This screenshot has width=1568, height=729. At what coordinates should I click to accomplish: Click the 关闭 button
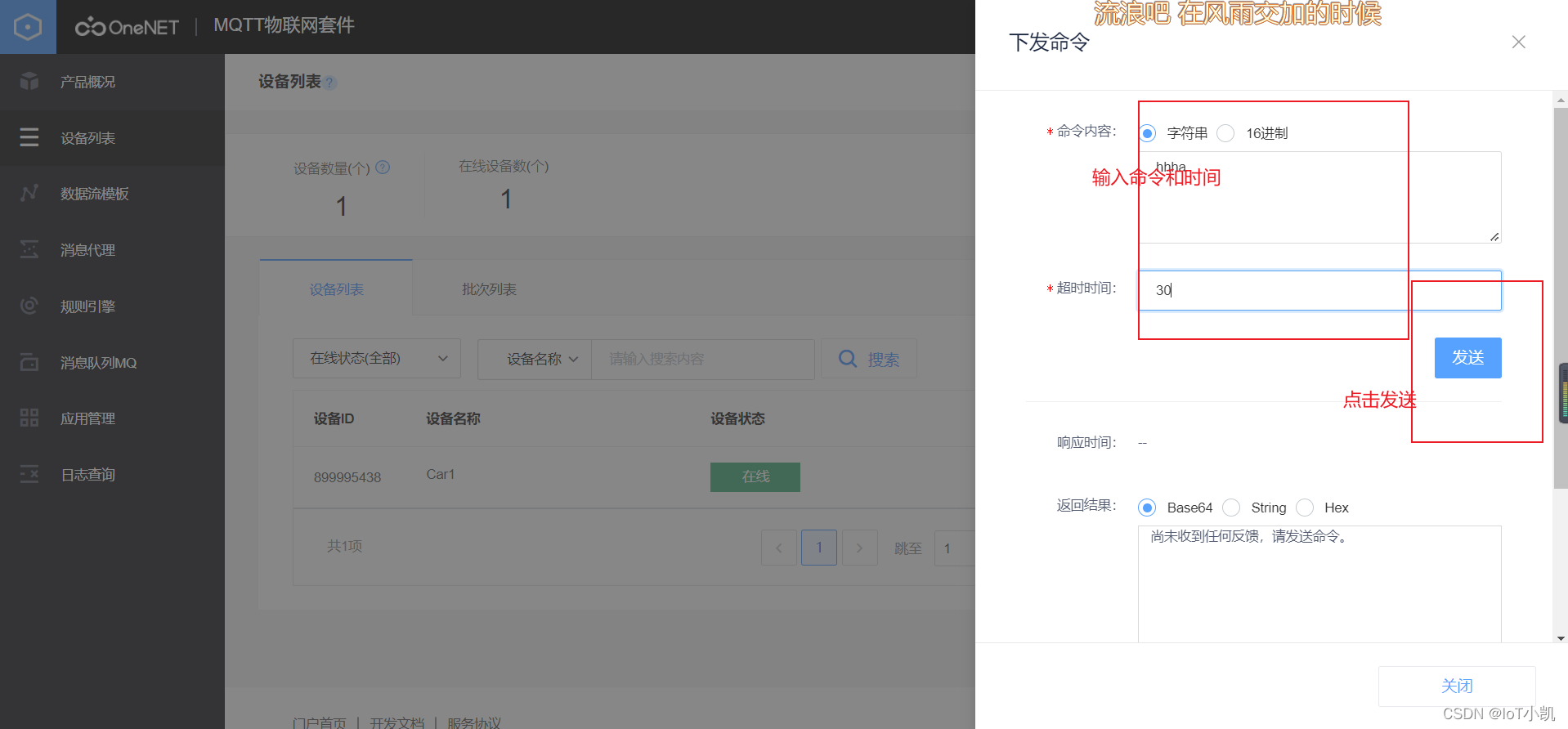(1457, 686)
